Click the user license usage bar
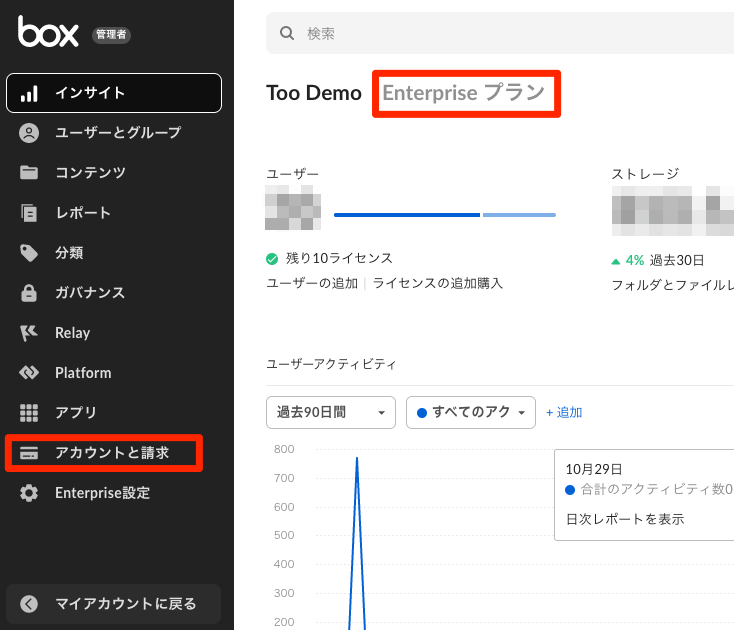Image resolution: width=734 pixels, height=630 pixels. [445, 215]
